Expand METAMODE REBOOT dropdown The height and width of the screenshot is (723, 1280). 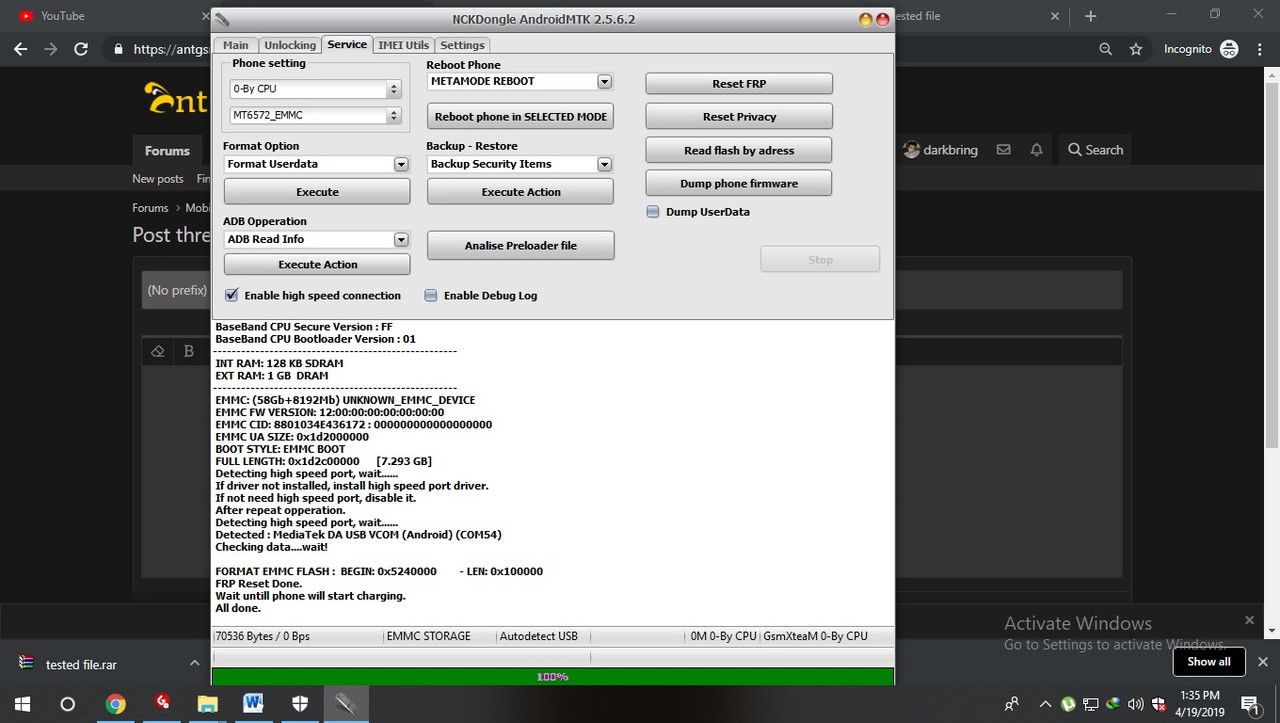pyautogui.click(x=604, y=81)
